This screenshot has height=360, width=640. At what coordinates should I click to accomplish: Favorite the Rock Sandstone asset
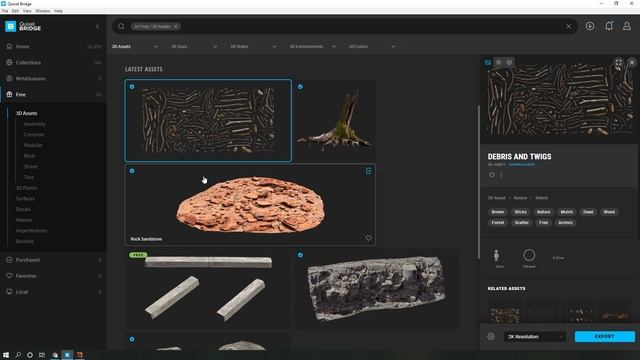[368, 238]
